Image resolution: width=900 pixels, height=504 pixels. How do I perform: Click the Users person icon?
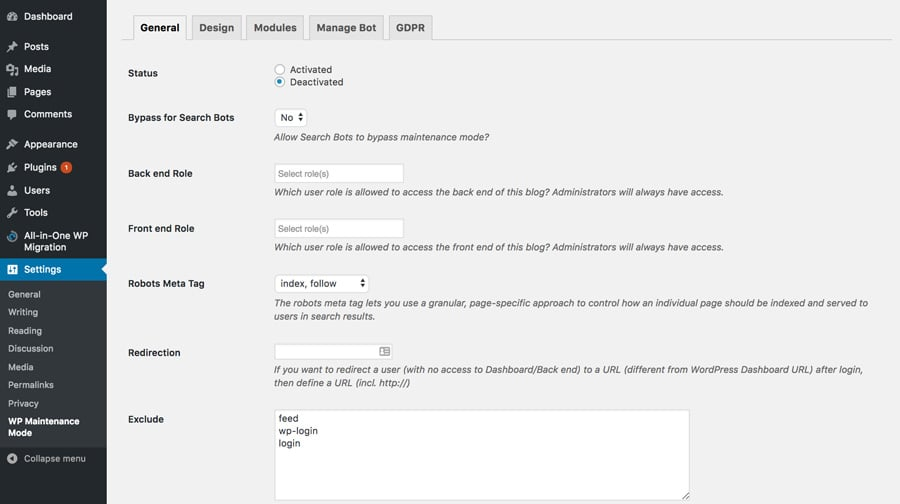[12, 190]
